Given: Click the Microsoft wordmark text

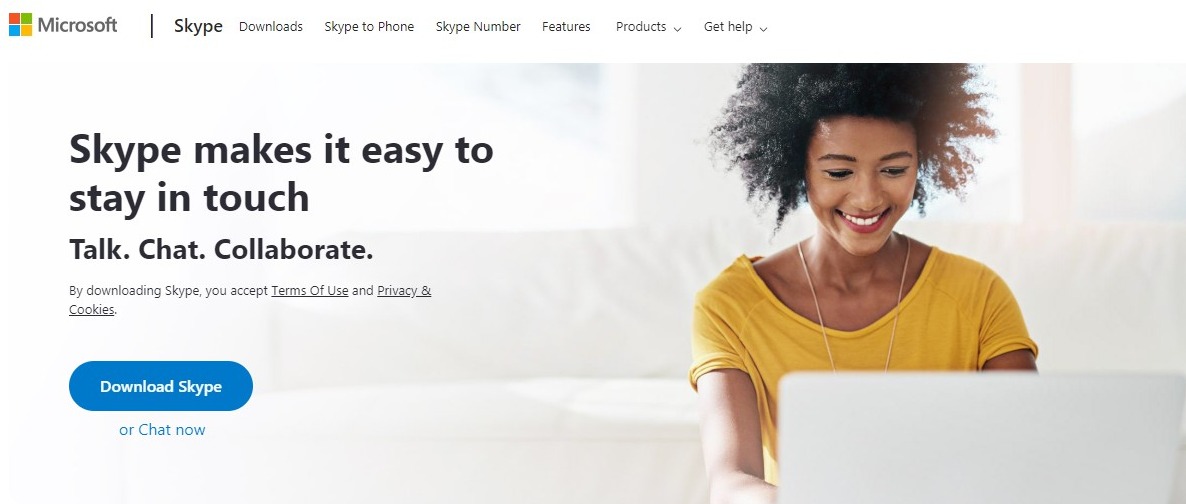Looking at the screenshot, I should (77, 25).
